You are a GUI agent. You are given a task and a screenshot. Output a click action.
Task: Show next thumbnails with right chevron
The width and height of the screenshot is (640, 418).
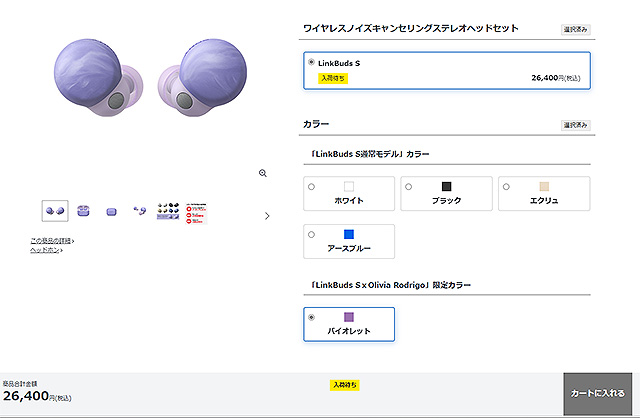tap(267, 216)
